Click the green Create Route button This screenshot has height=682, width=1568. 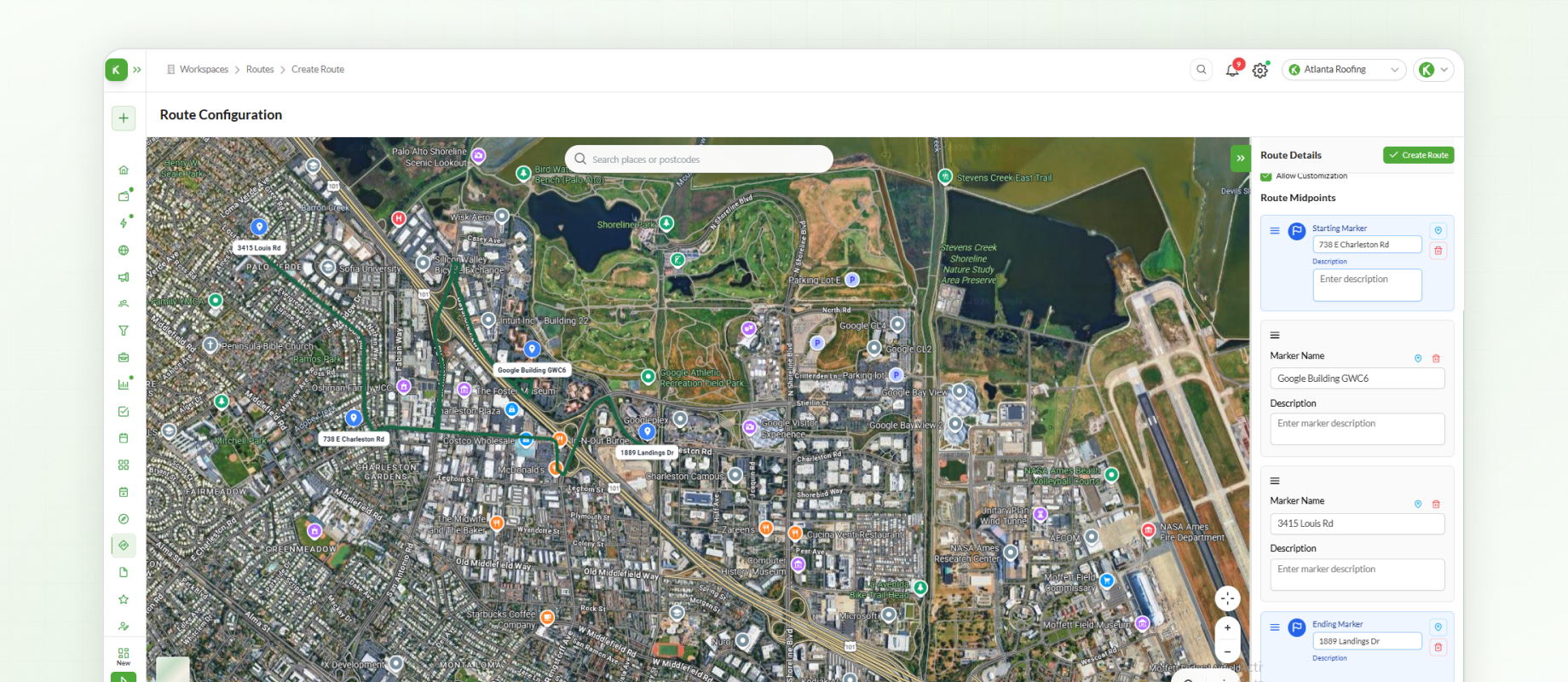click(x=1418, y=155)
